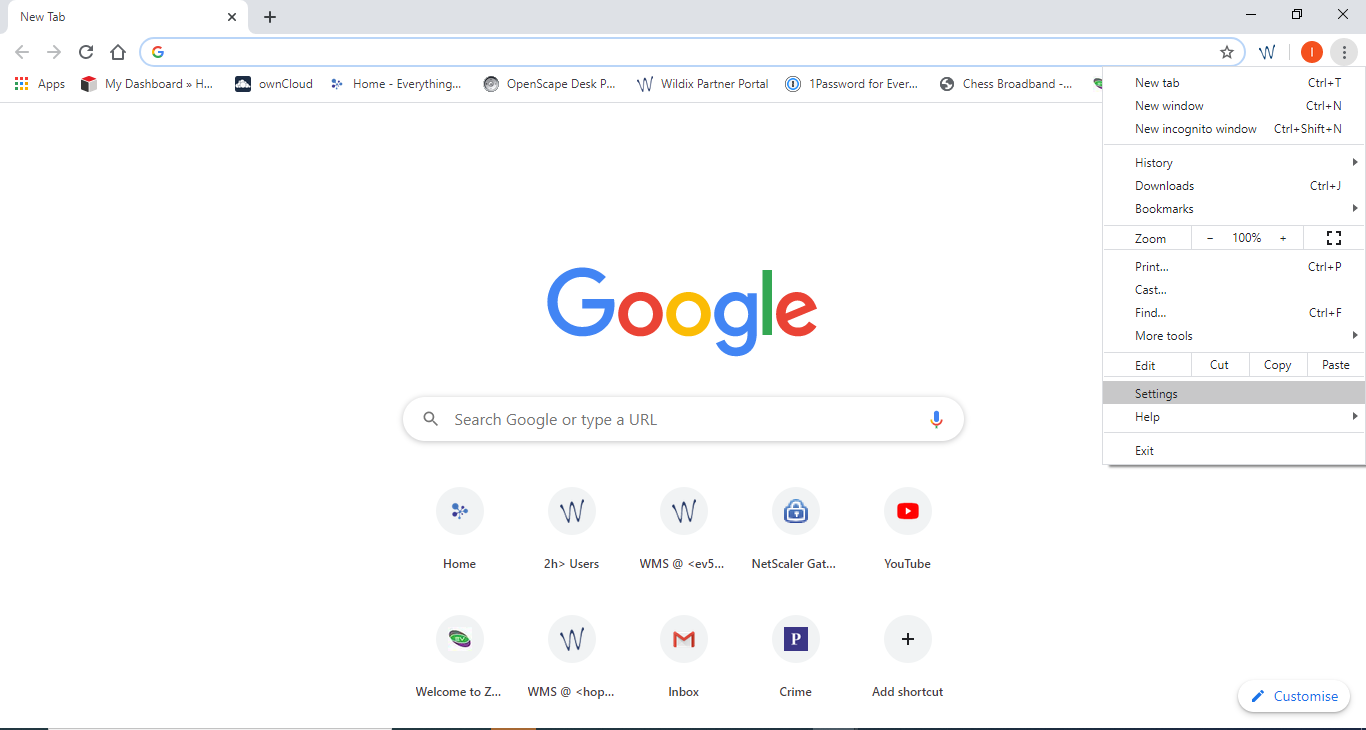Open the YouTube shortcut tile

pyautogui.click(x=908, y=530)
